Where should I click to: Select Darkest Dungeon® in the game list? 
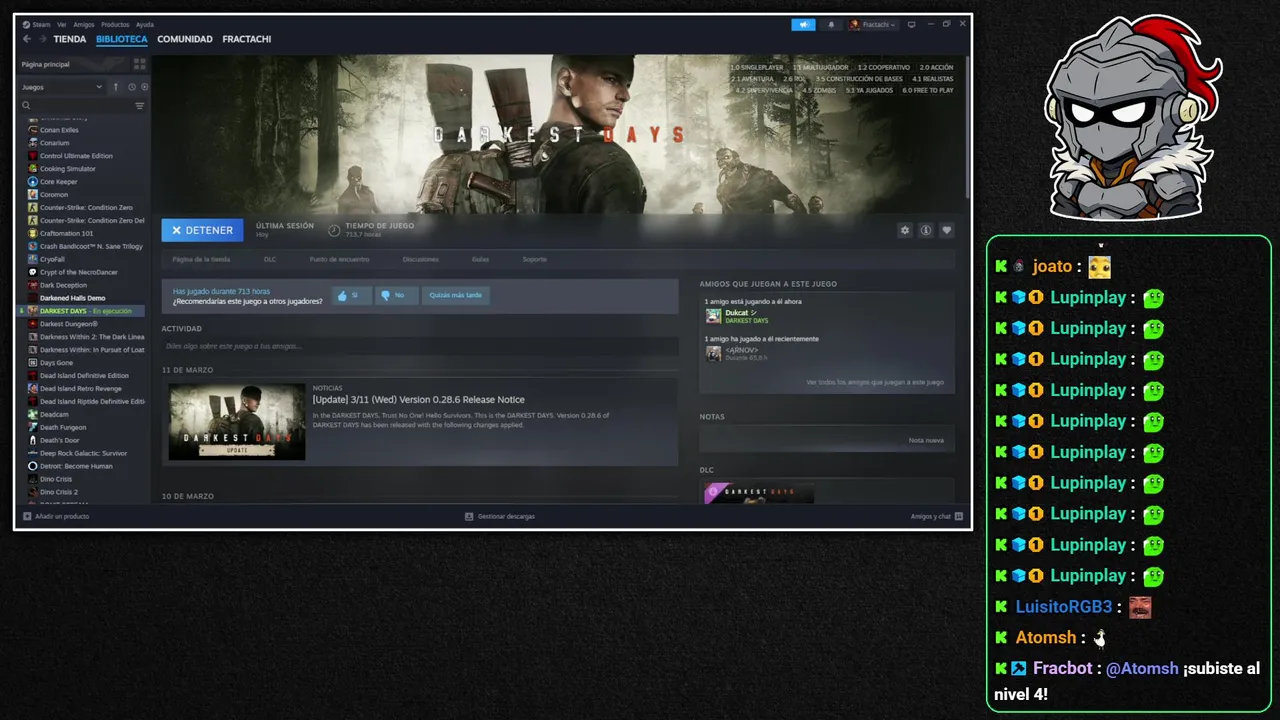tap(82, 324)
